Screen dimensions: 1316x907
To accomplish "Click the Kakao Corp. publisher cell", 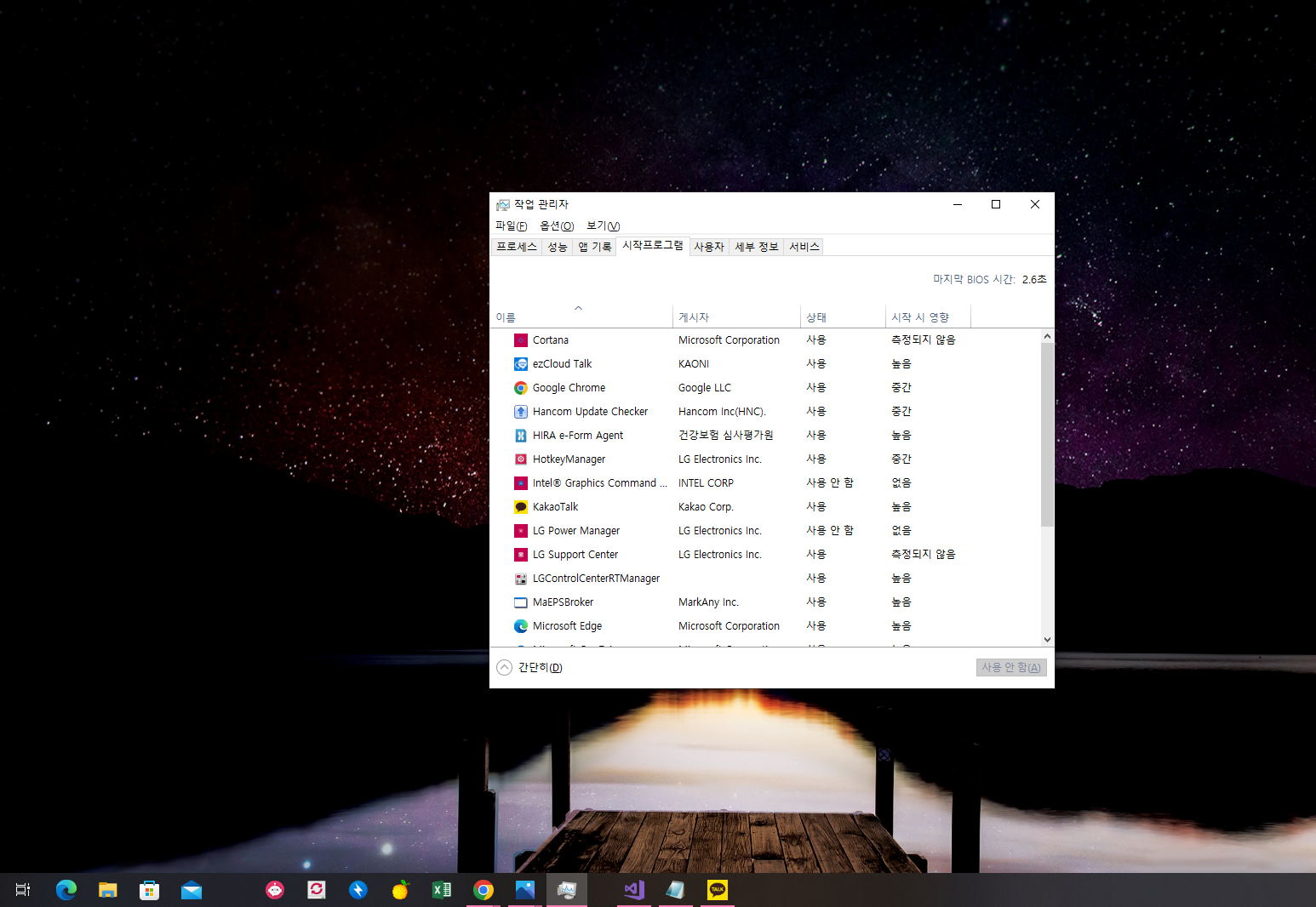I will tap(706, 507).
